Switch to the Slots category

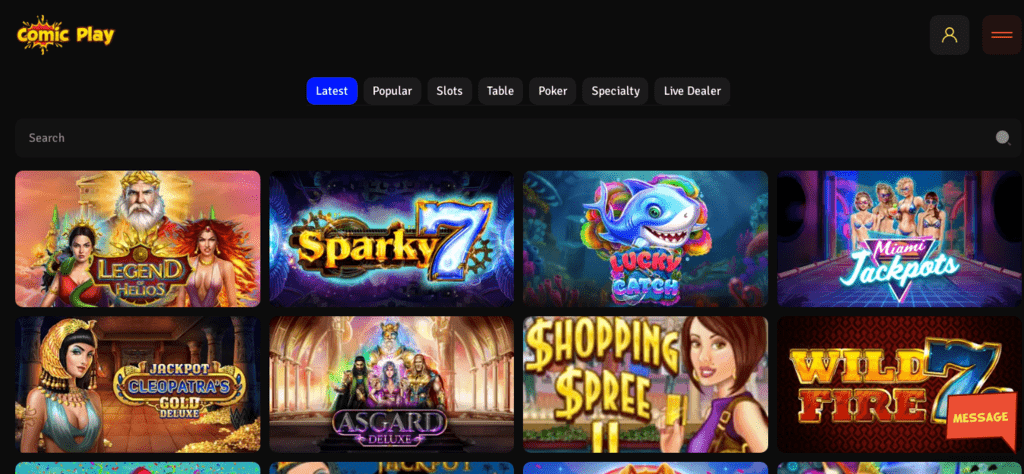click(x=449, y=91)
